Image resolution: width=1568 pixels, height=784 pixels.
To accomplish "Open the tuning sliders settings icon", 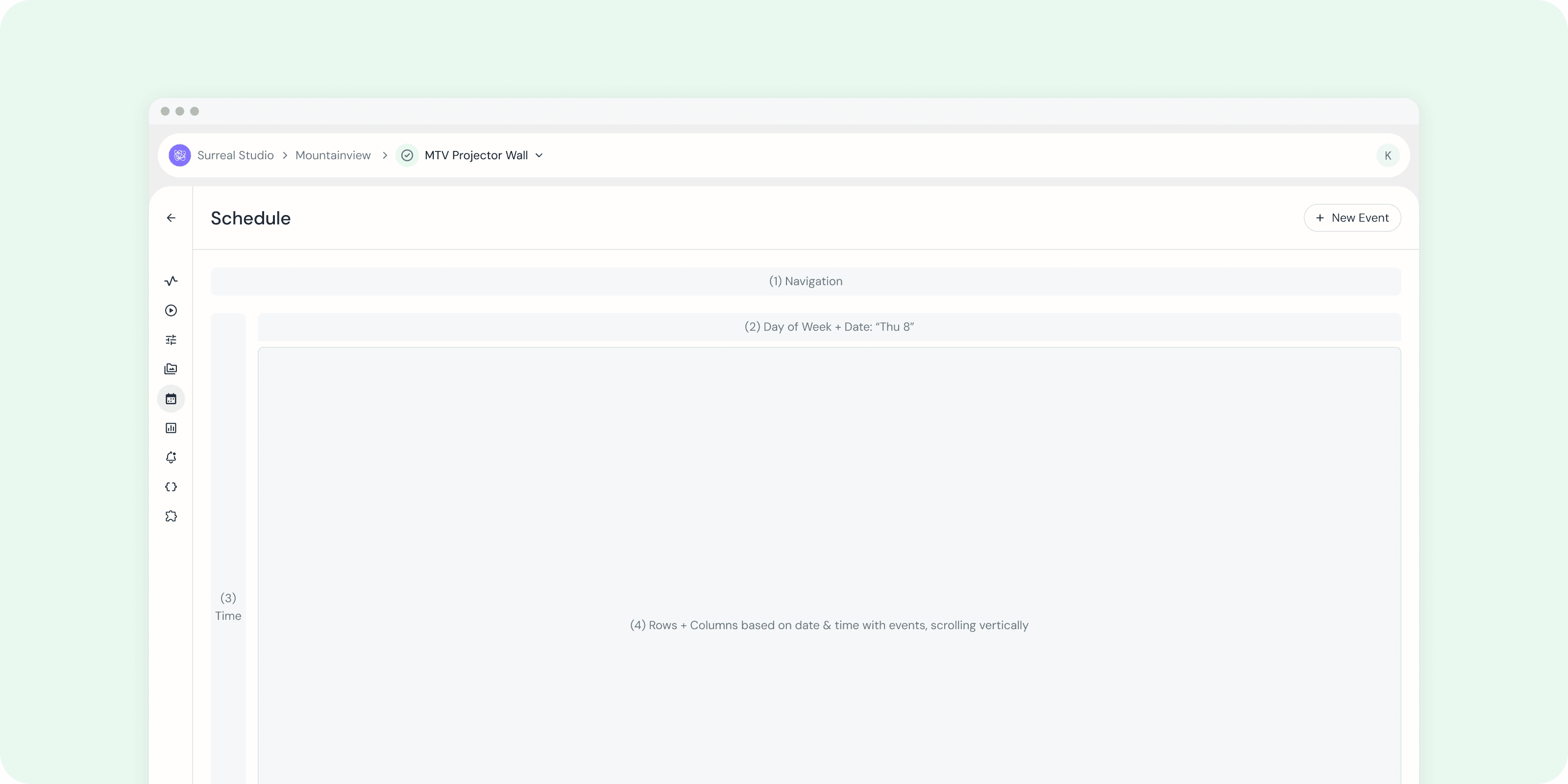I will pos(171,340).
